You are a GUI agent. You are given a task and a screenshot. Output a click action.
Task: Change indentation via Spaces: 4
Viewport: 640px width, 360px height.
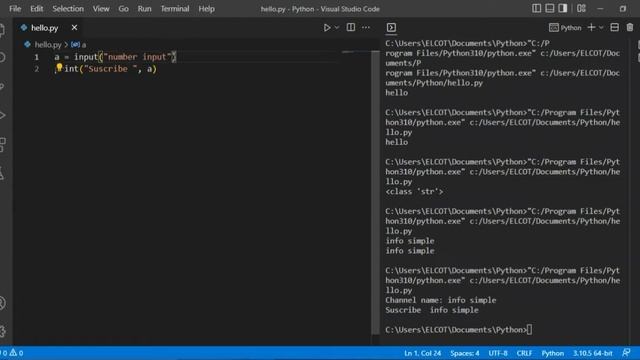coord(465,353)
